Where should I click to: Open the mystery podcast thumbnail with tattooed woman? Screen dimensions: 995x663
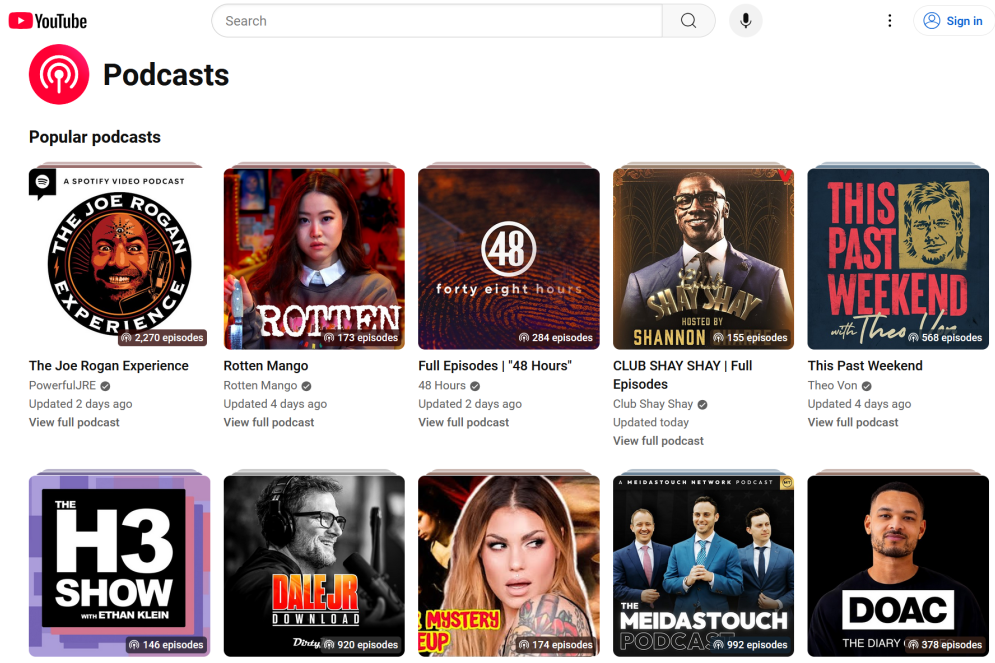tap(509, 566)
